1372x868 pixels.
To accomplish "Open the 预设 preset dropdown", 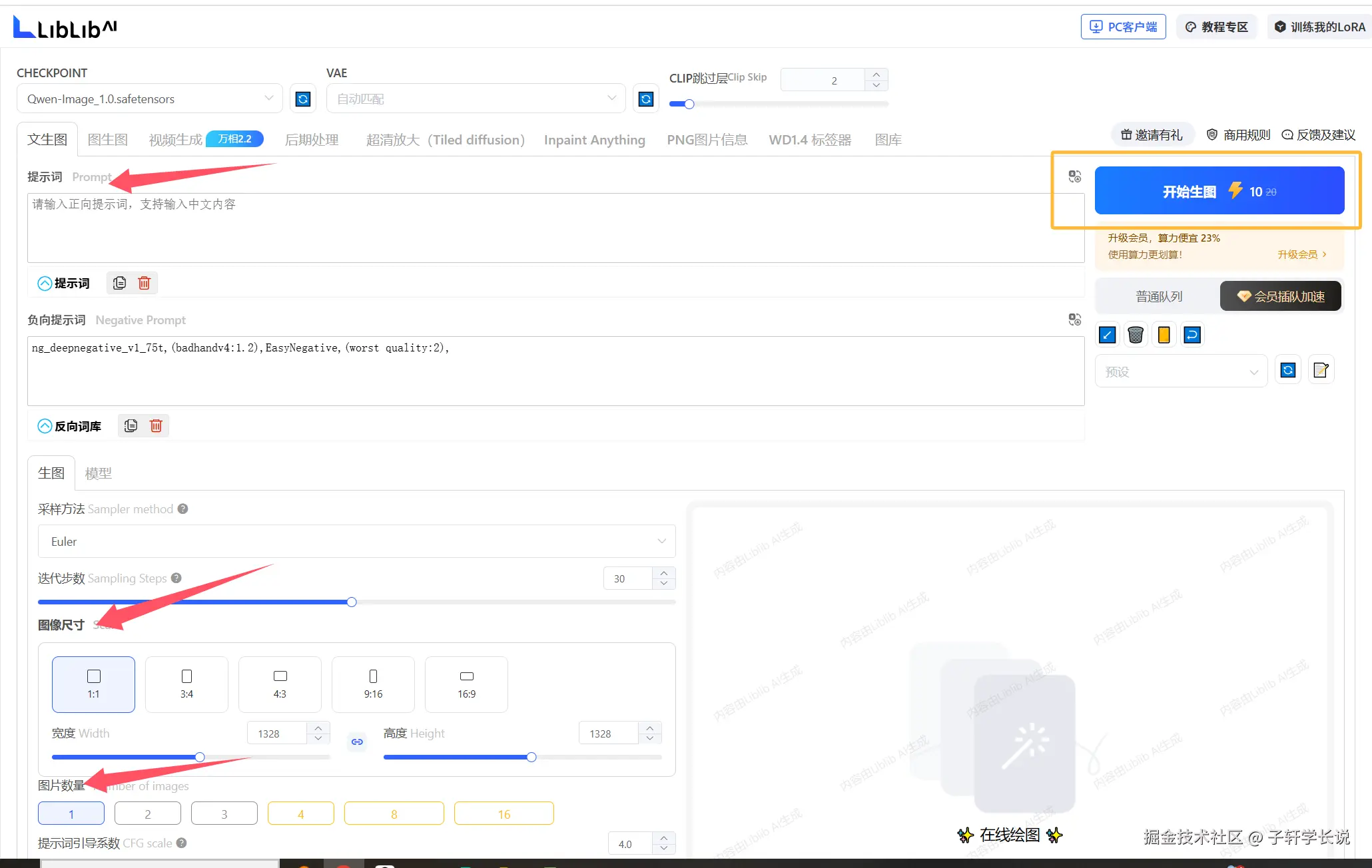I will [x=1181, y=371].
